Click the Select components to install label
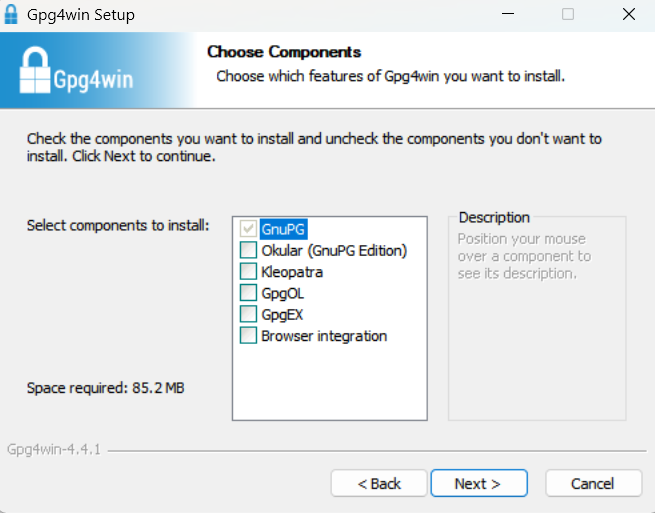Viewport: 655px width, 513px height. point(118,226)
